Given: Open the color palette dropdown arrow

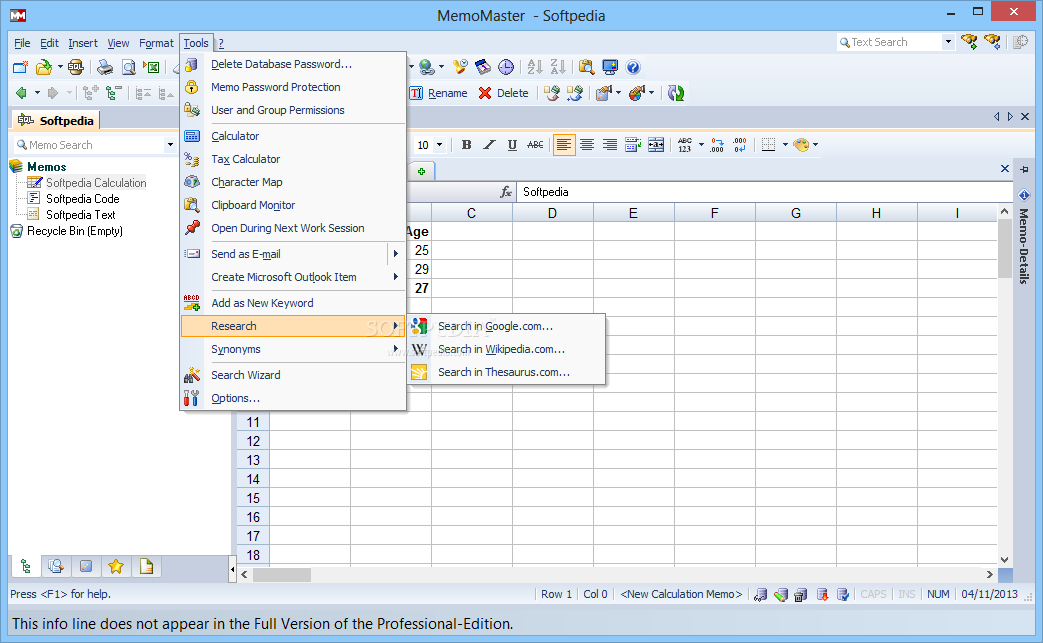Looking at the screenshot, I should tap(816, 145).
